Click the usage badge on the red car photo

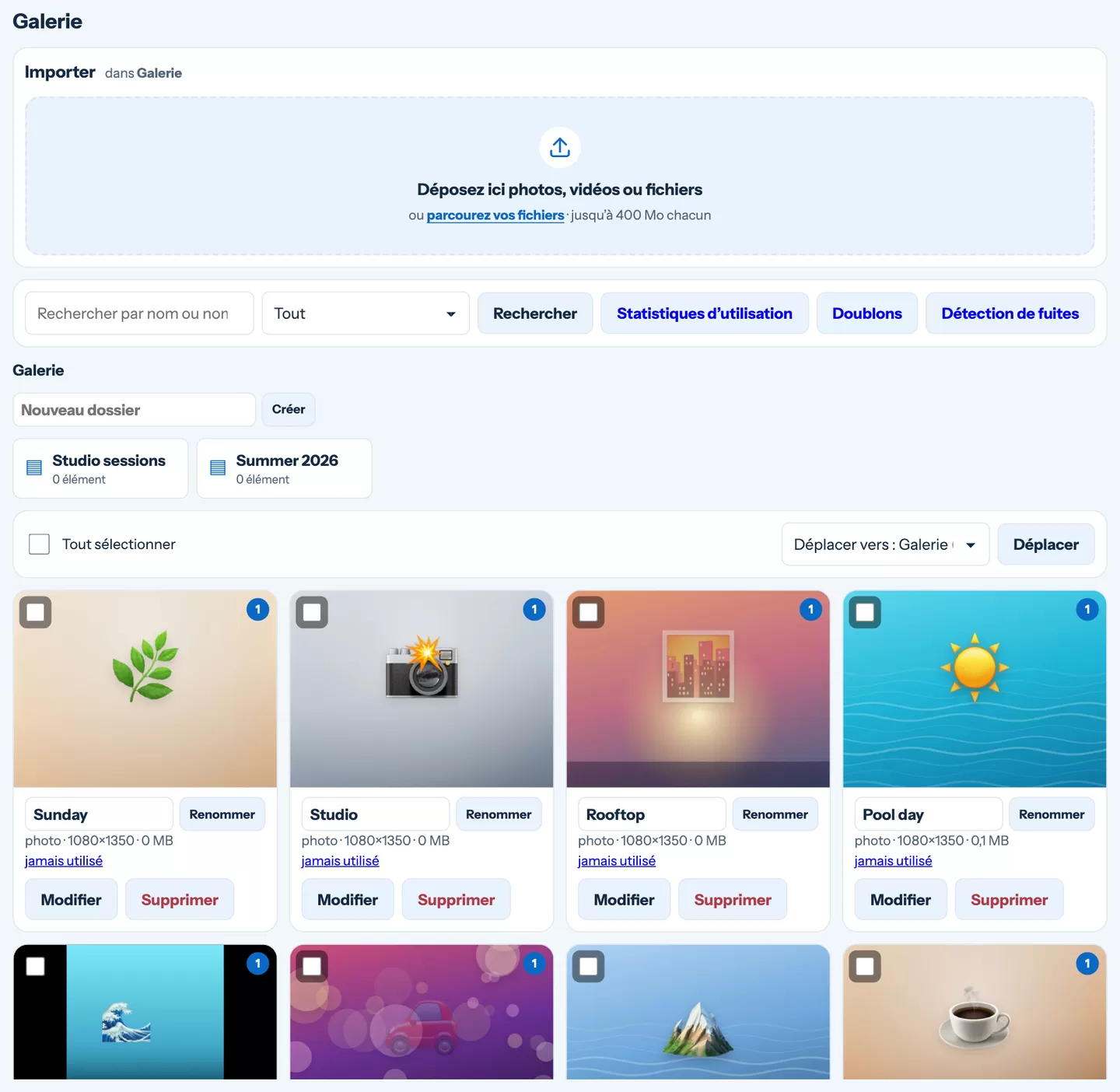click(534, 964)
